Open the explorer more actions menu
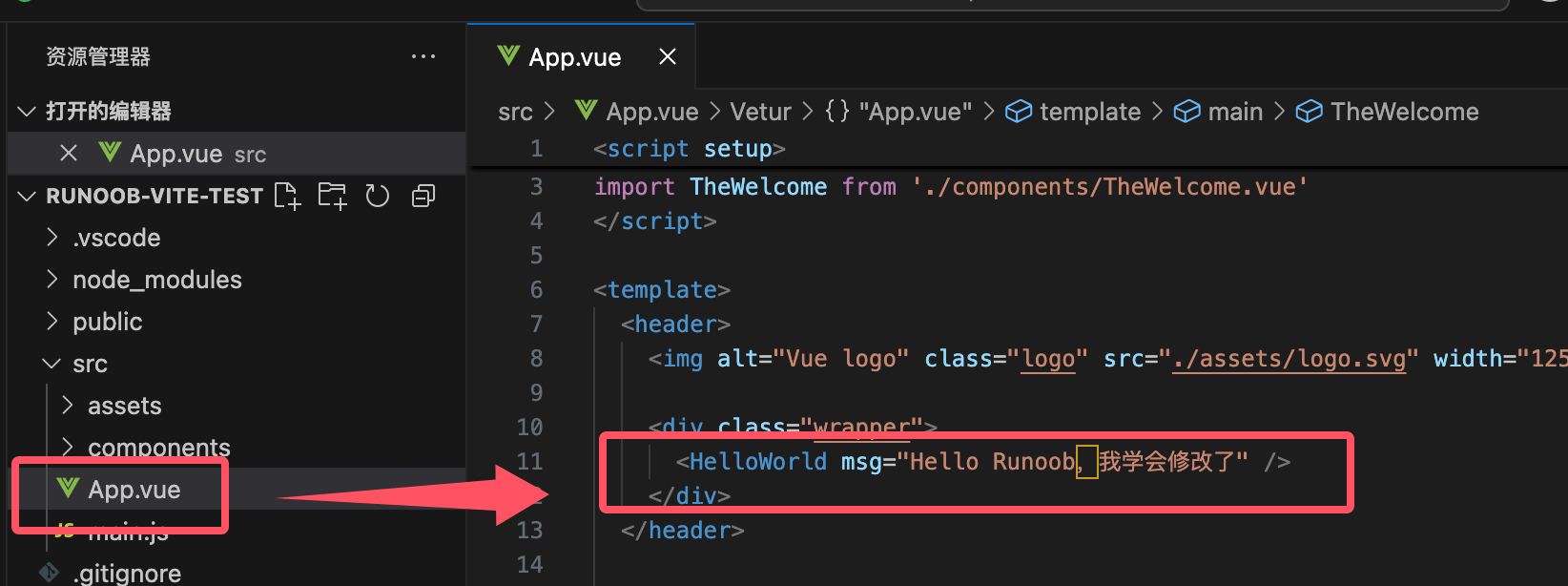1568x586 pixels. pos(423,57)
